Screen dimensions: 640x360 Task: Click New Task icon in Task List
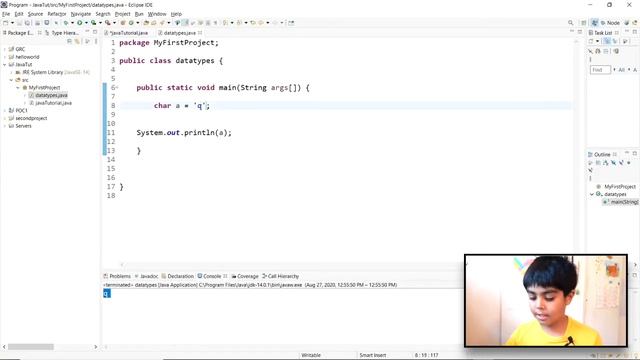point(590,41)
